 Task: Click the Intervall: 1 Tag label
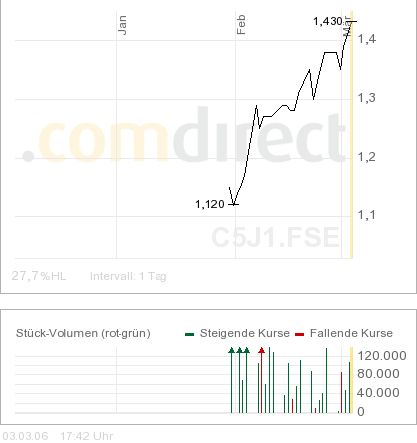[x=128, y=276]
